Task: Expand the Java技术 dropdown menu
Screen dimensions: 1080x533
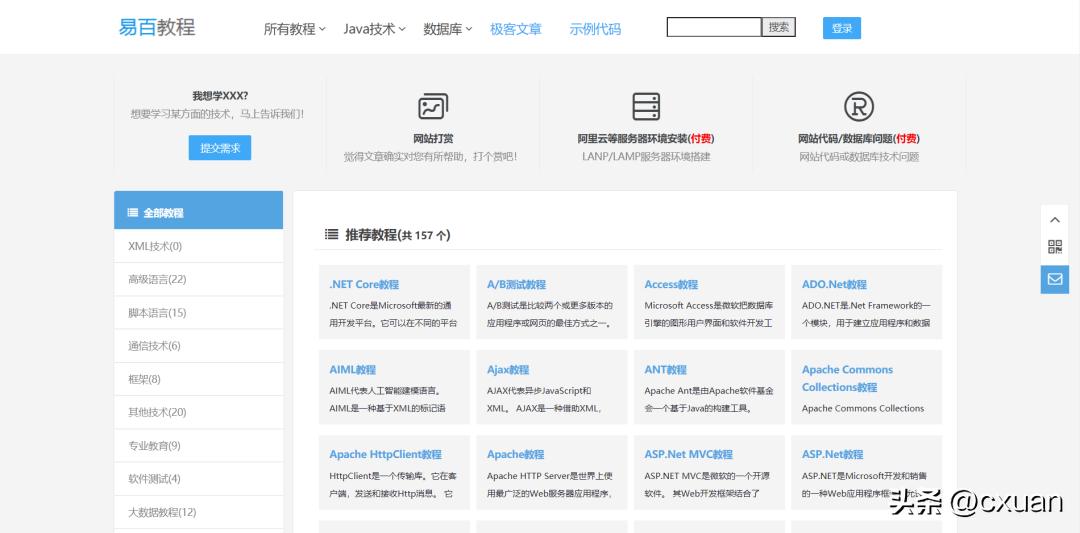Action: coord(375,29)
